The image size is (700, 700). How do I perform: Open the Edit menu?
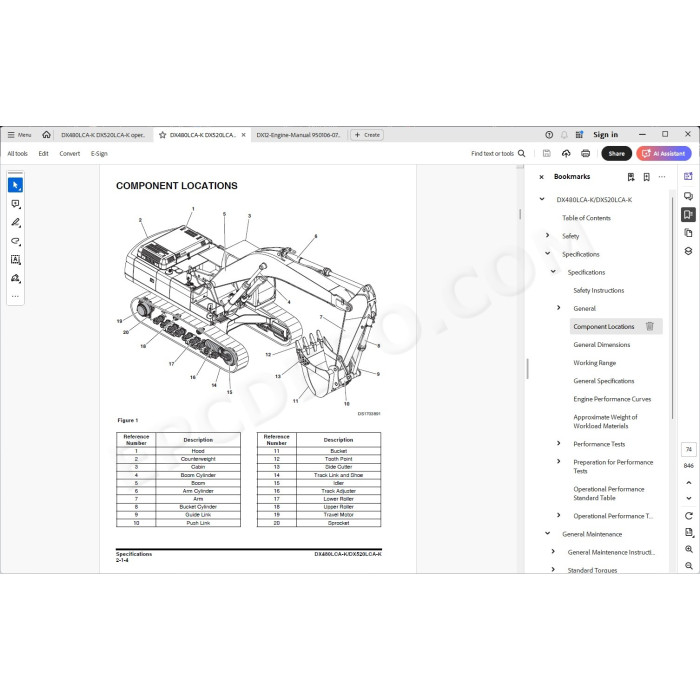click(x=43, y=154)
